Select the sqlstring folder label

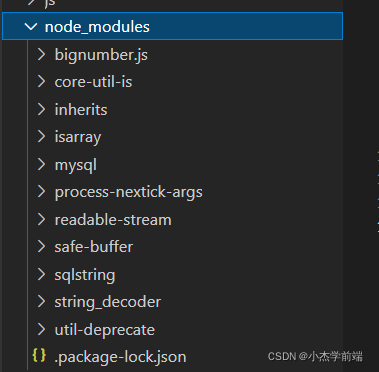click(85, 275)
